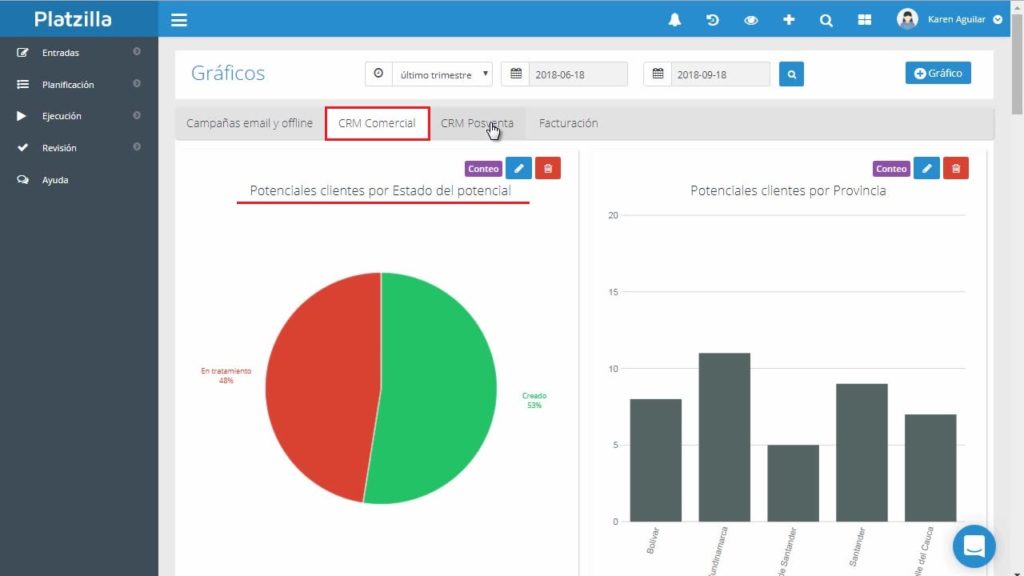The image size is (1024, 576).
Task: Click the Potenciales clientes por Estado title
Action: 380,191
